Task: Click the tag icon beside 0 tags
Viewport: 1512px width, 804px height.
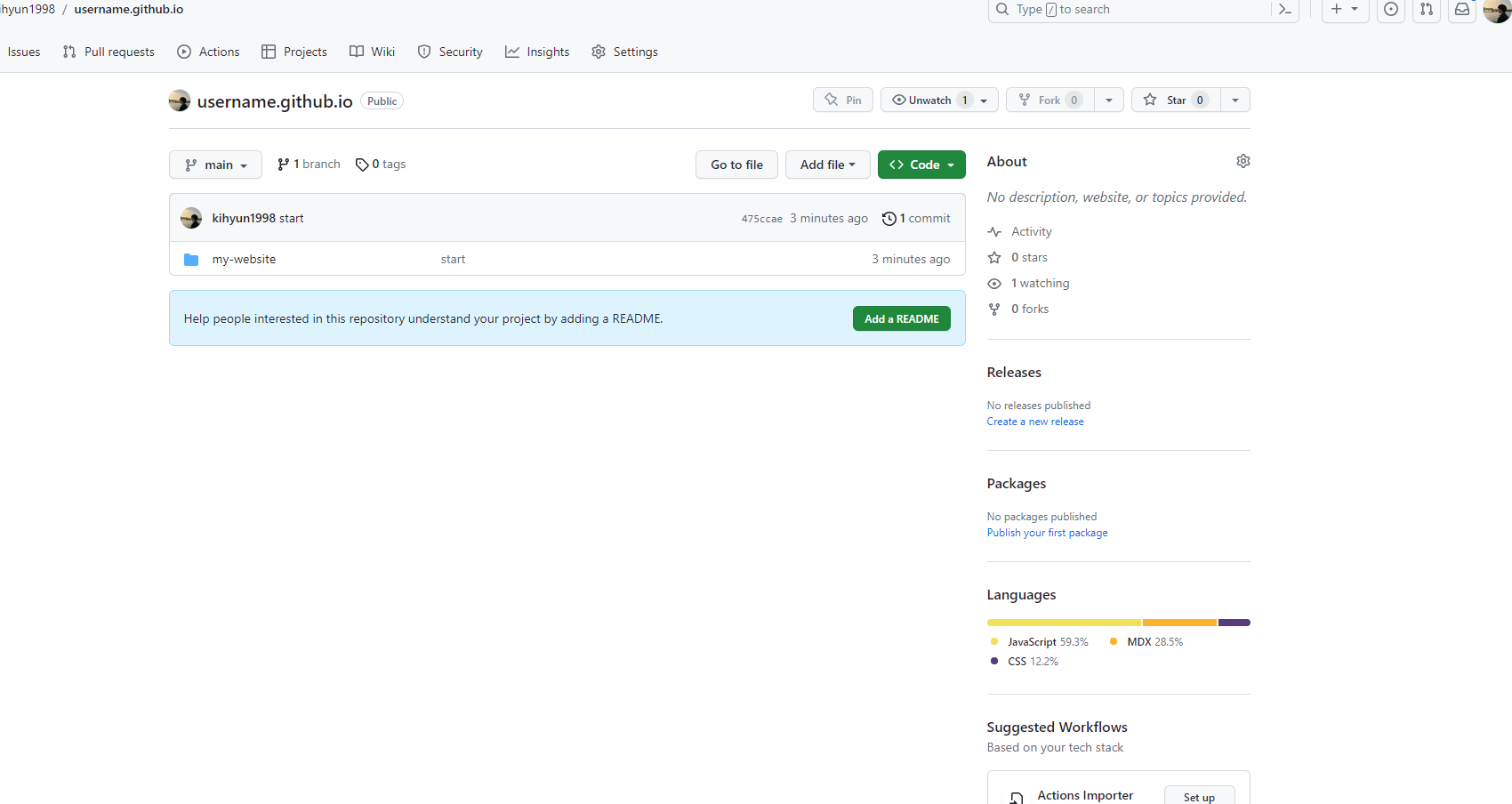Action: 362,165
